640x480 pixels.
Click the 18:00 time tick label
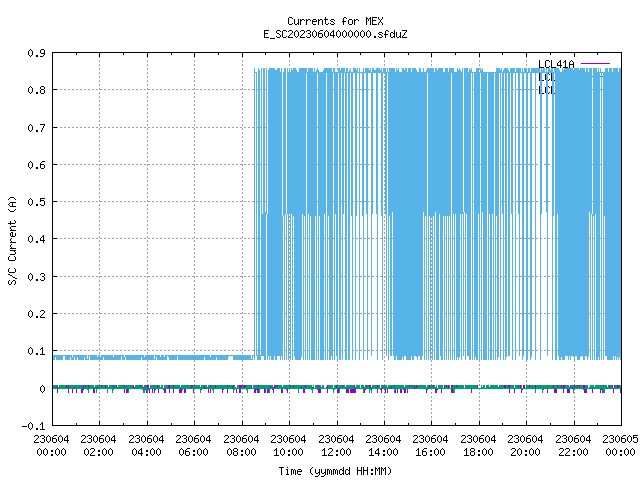coord(478,452)
